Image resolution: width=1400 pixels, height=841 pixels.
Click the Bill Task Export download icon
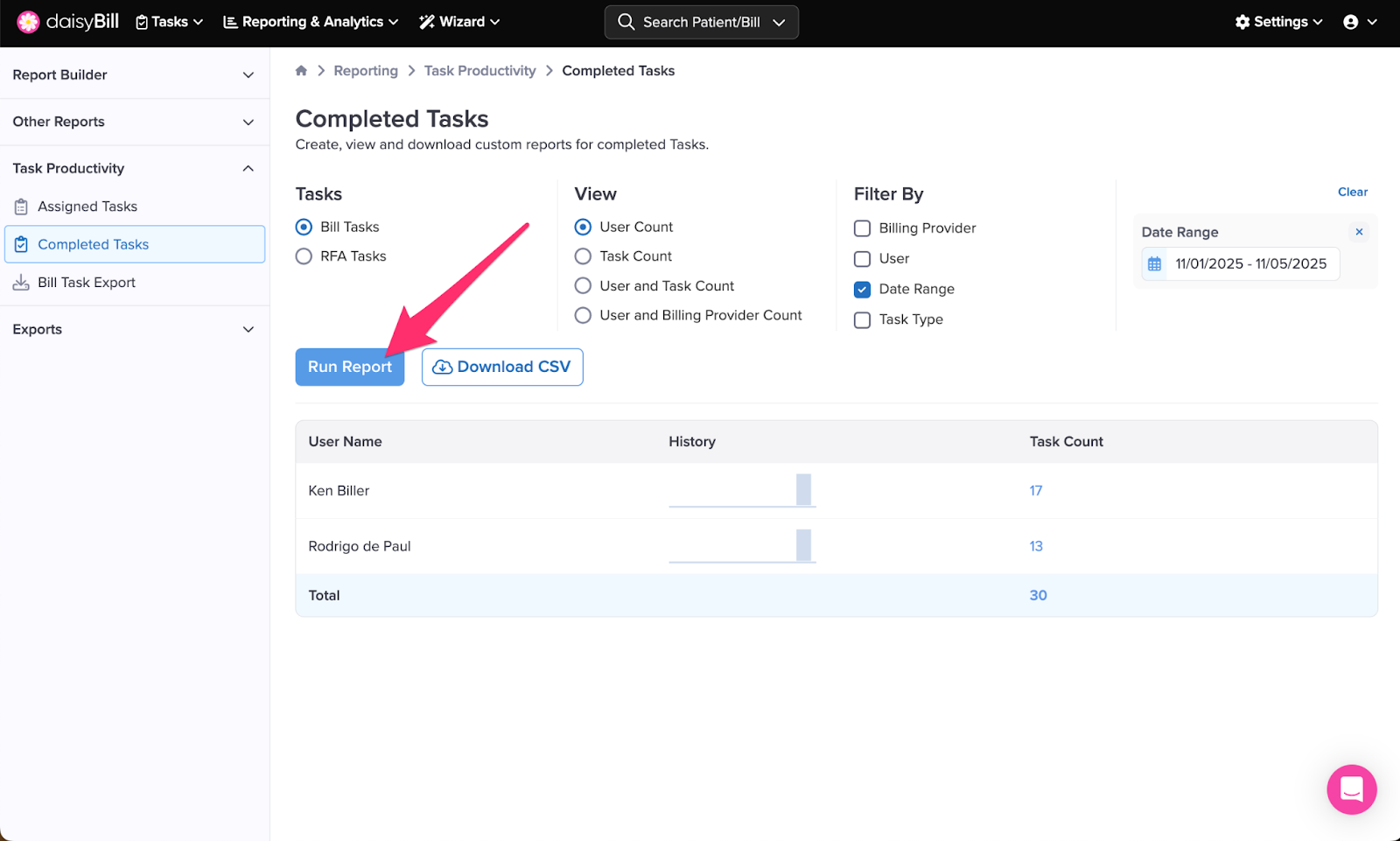[x=21, y=283]
